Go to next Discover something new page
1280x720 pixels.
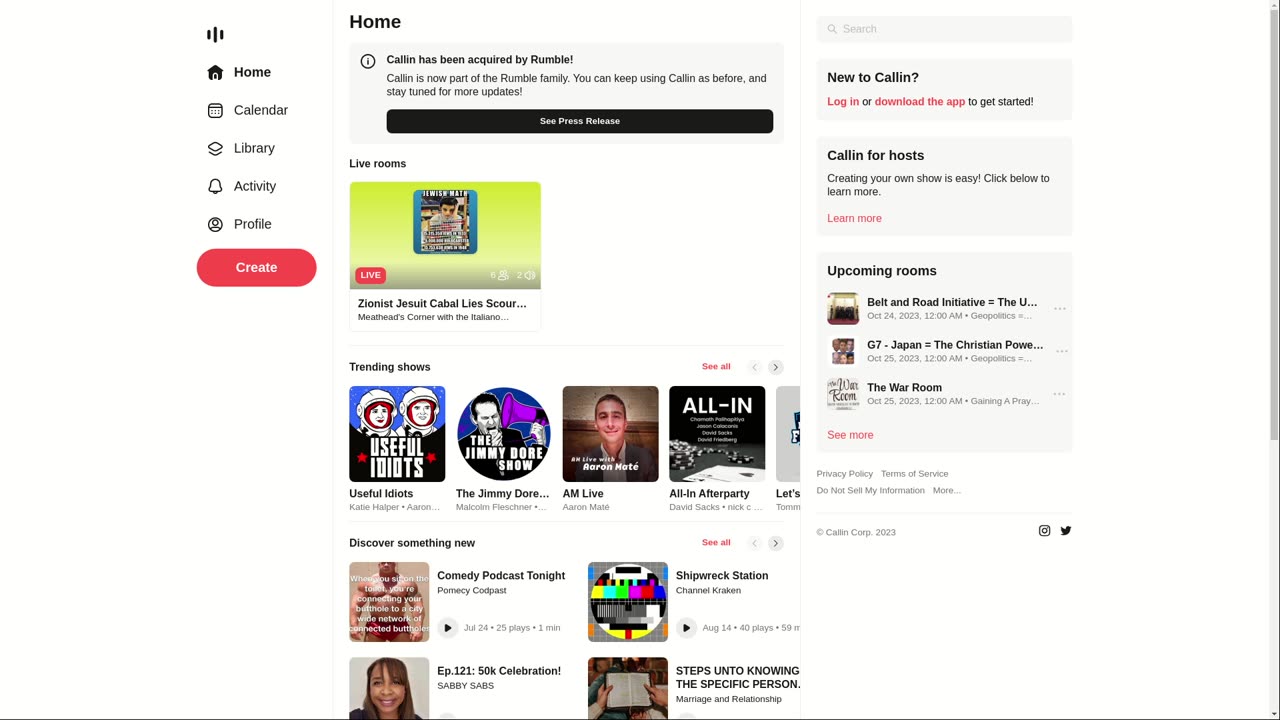click(776, 543)
